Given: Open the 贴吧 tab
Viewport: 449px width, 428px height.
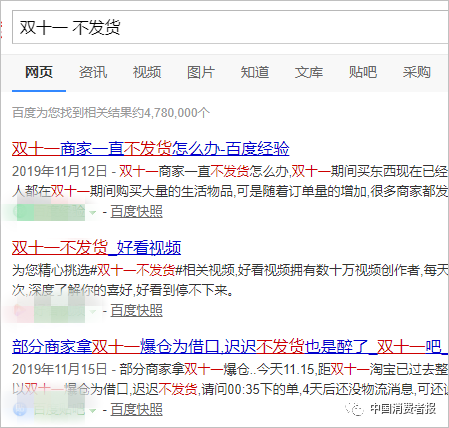Looking at the screenshot, I should [363, 72].
